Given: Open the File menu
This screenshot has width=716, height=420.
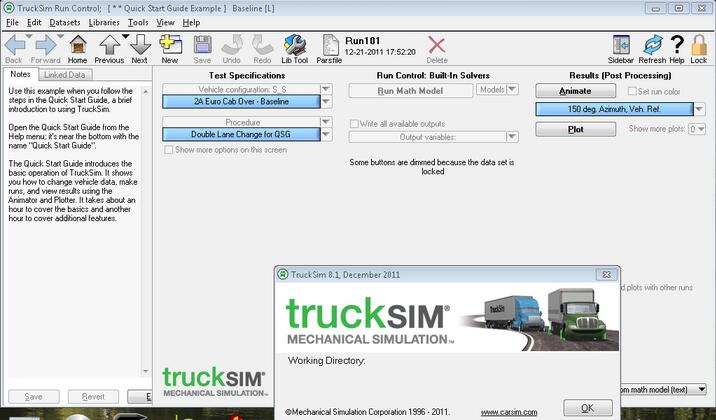Looking at the screenshot, I should (12, 22).
